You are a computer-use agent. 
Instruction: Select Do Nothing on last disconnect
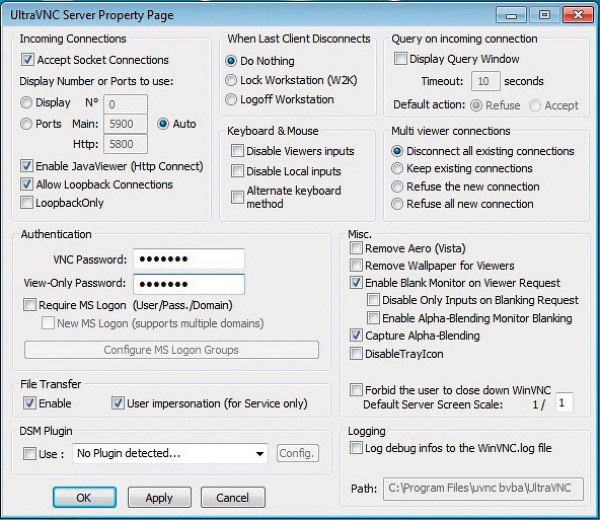[231, 61]
